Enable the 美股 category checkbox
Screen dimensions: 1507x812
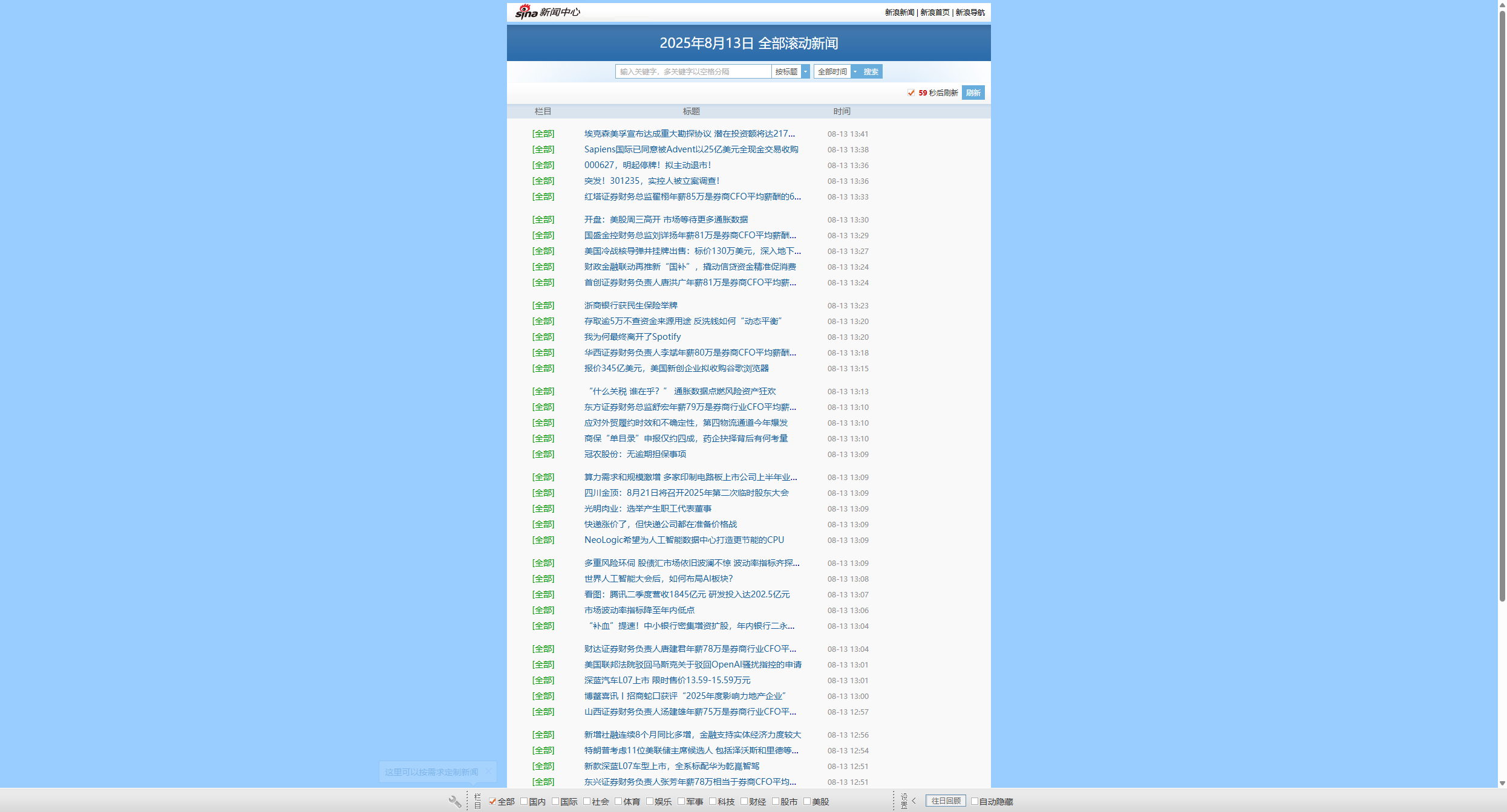[x=807, y=801]
